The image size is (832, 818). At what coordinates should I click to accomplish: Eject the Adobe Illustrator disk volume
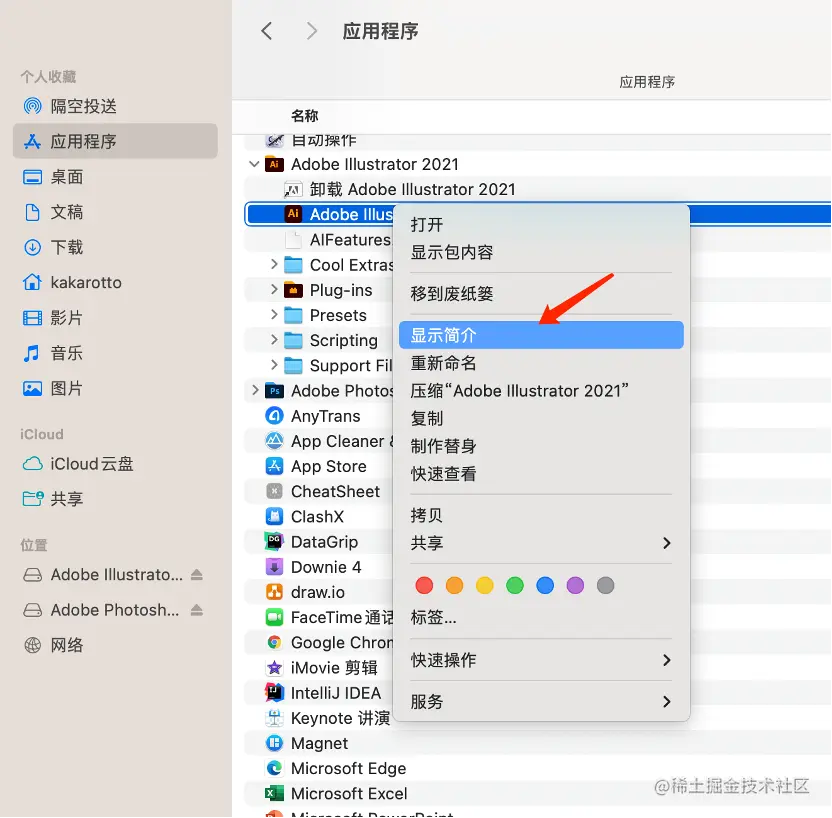tap(197, 575)
